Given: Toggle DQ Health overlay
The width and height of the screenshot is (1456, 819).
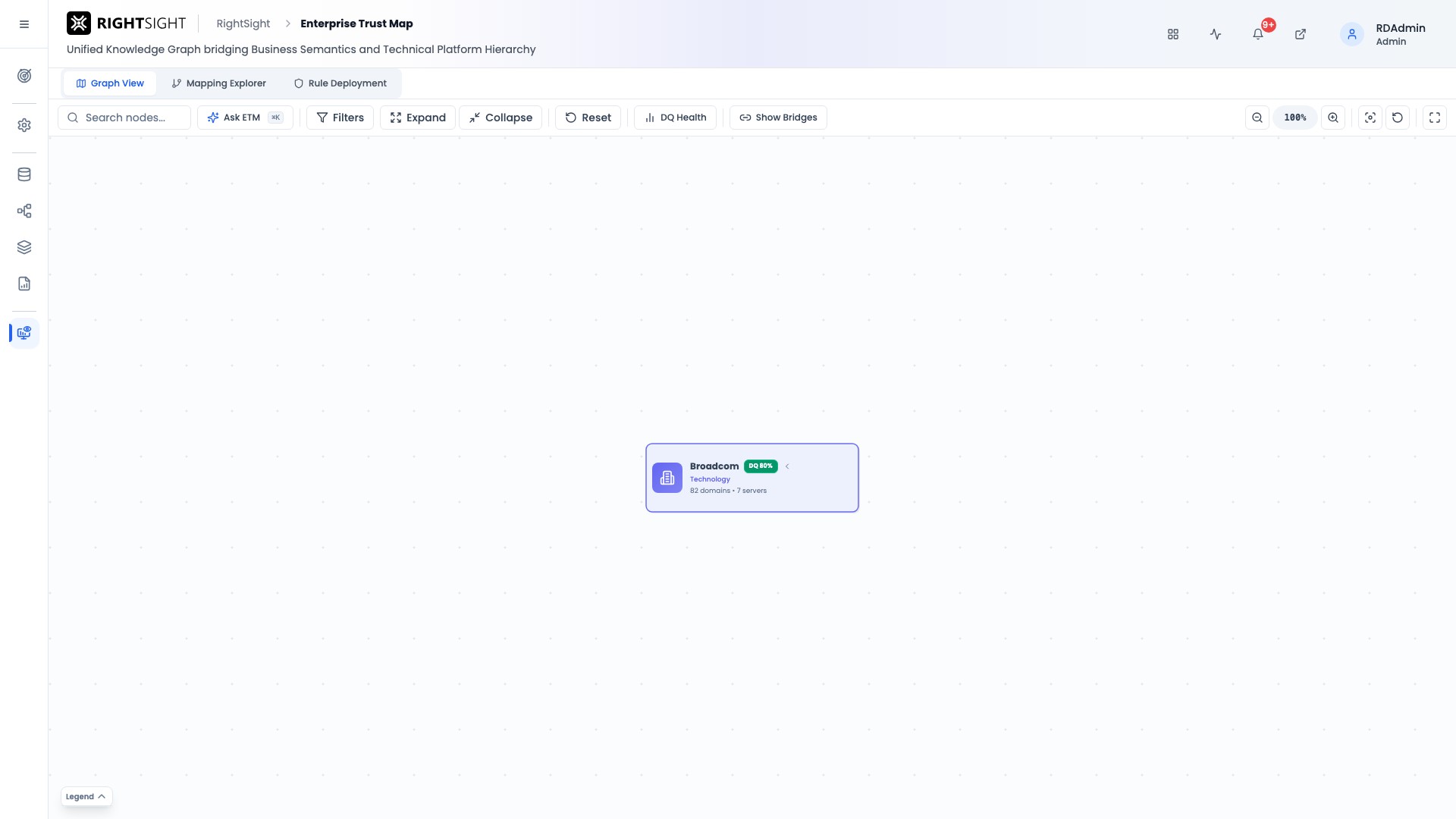Looking at the screenshot, I should point(675,118).
